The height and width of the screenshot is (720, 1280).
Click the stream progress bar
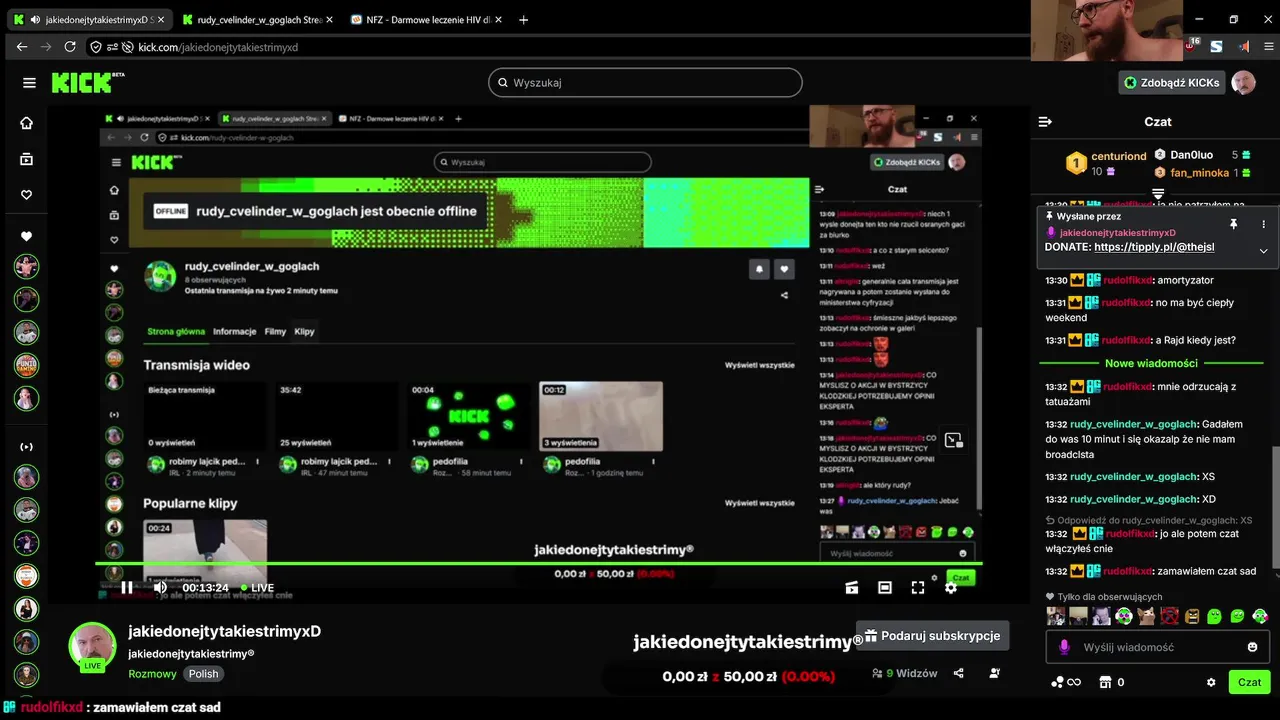(538, 563)
